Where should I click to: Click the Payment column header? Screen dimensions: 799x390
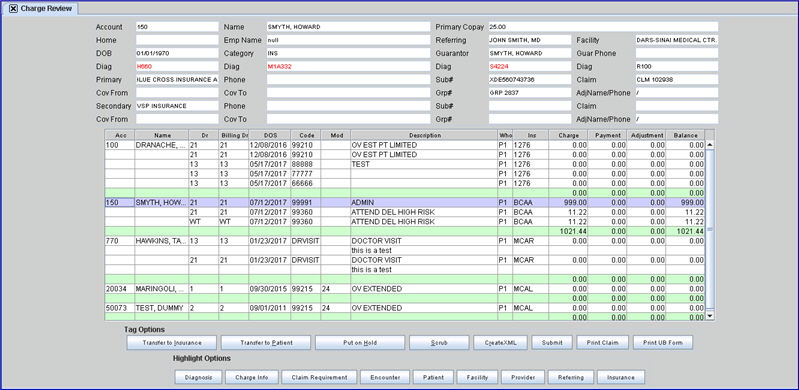click(x=607, y=135)
